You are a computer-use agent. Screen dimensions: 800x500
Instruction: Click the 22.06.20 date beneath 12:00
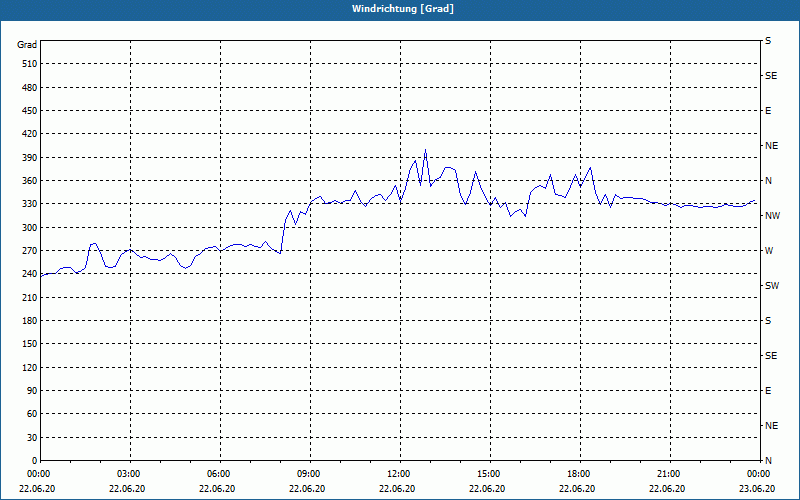pos(397,489)
